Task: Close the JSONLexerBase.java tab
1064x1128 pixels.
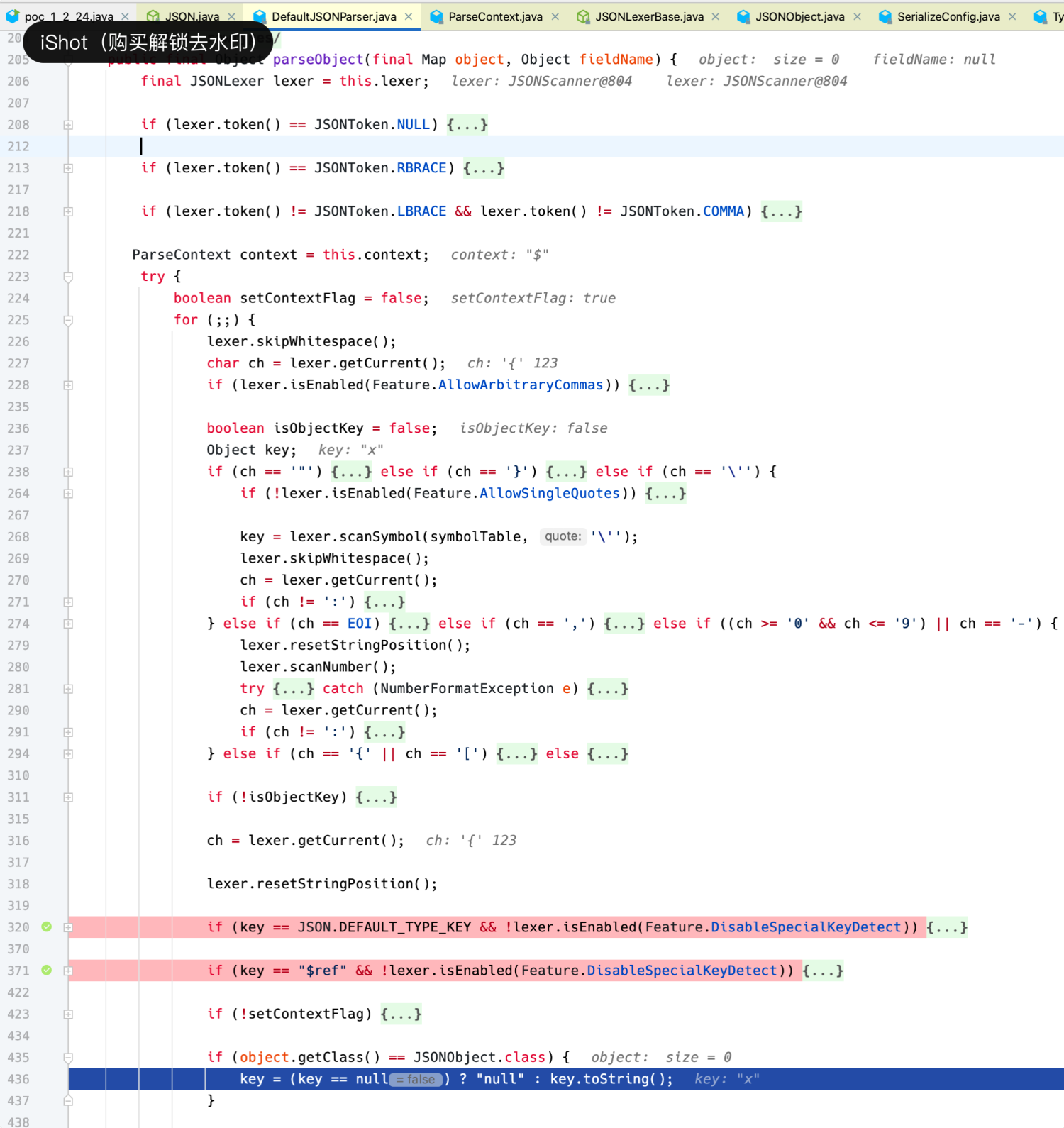Action: (716, 16)
